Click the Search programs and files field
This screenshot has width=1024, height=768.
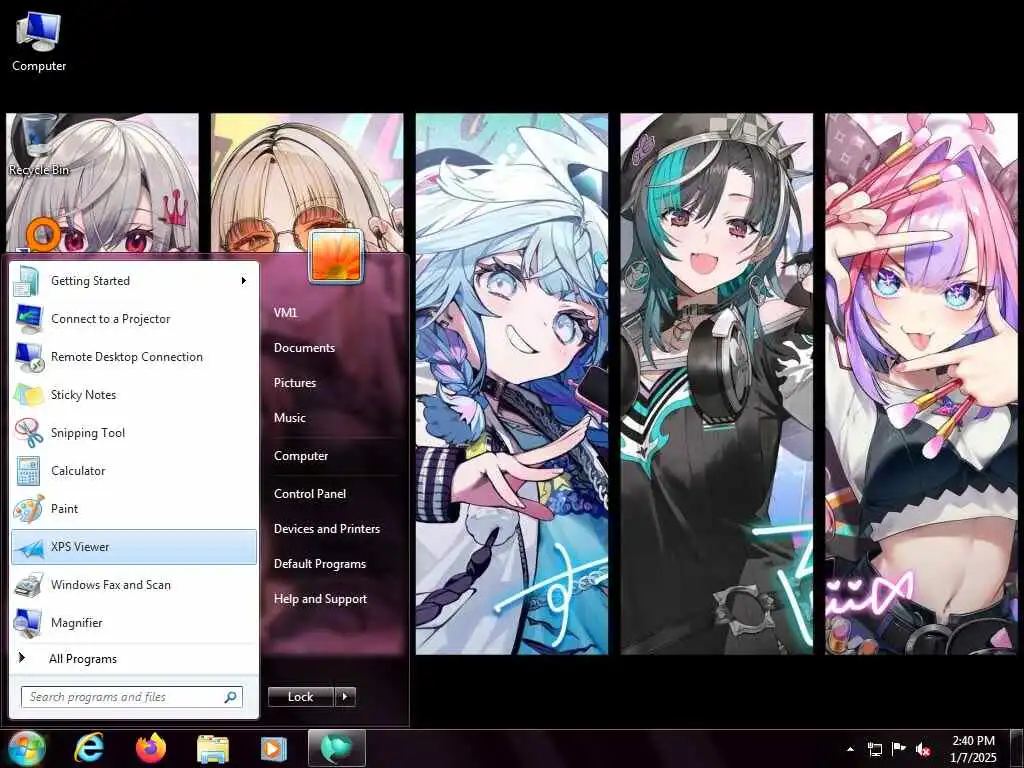point(131,697)
